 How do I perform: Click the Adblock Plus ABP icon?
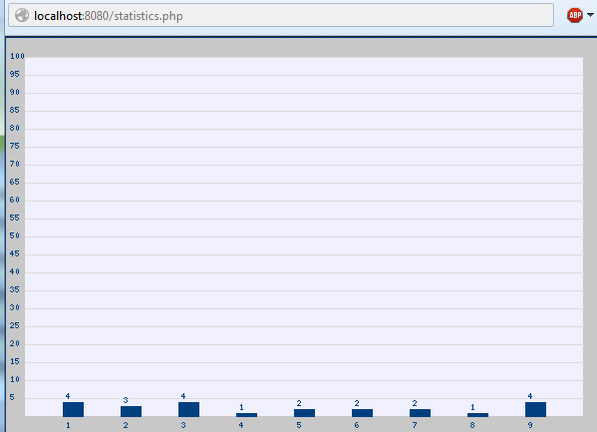click(x=575, y=16)
